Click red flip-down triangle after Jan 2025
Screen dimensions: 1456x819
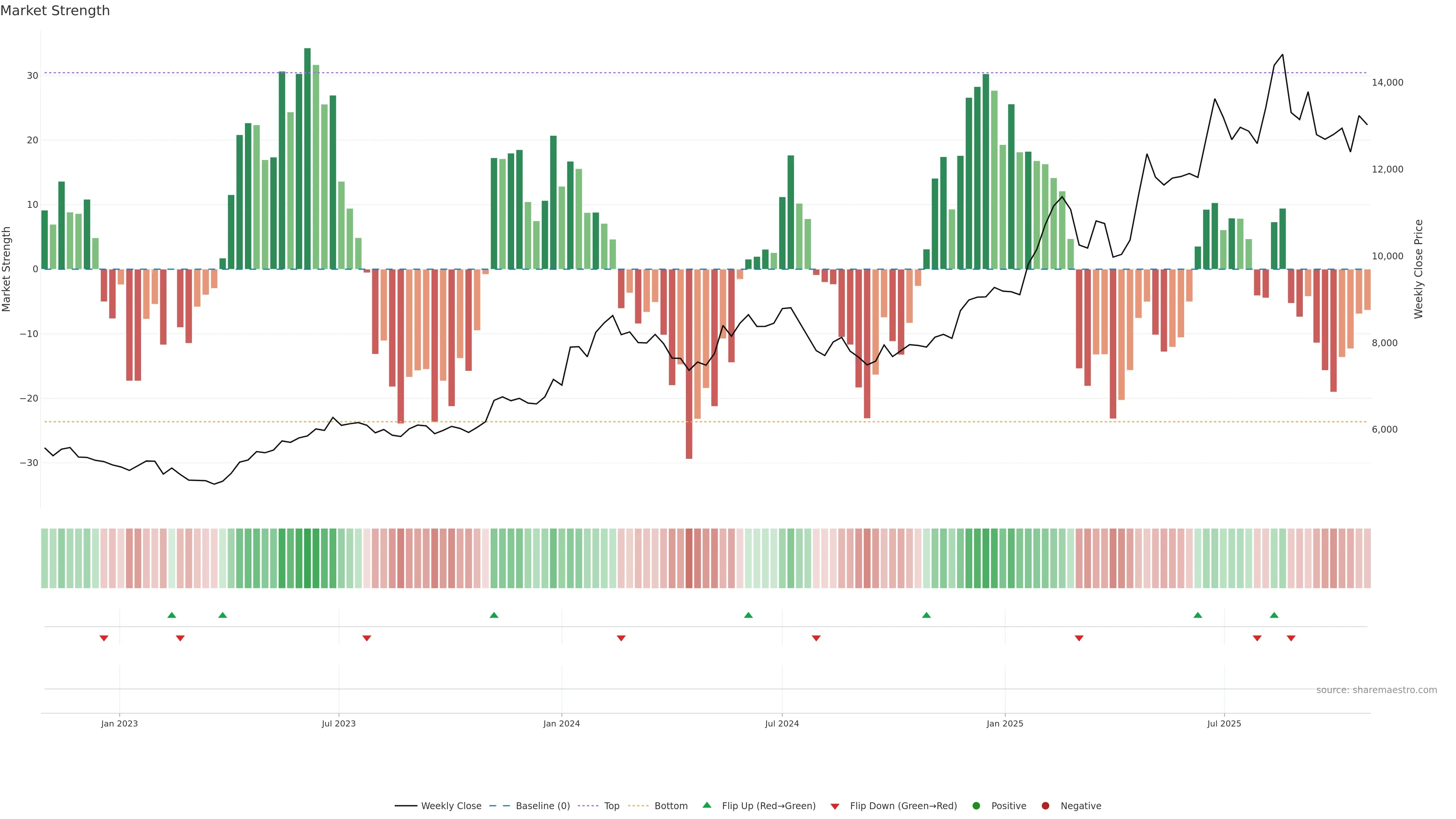[1079, 638]
